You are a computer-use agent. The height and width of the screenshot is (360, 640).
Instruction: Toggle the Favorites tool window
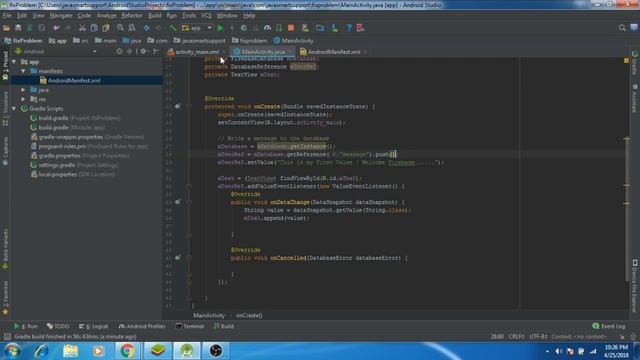[5, 298]
